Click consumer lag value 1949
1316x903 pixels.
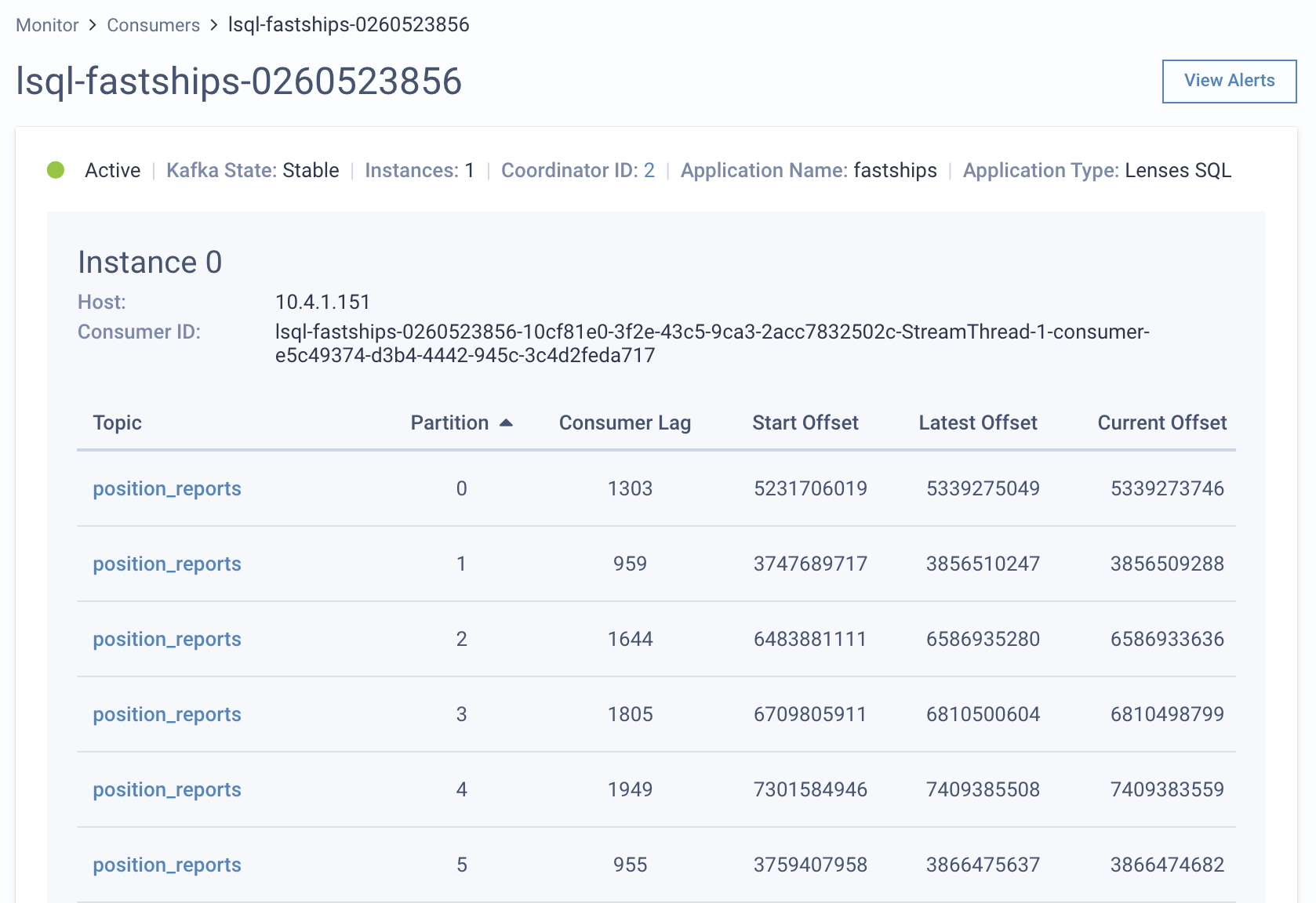point(630,789)
